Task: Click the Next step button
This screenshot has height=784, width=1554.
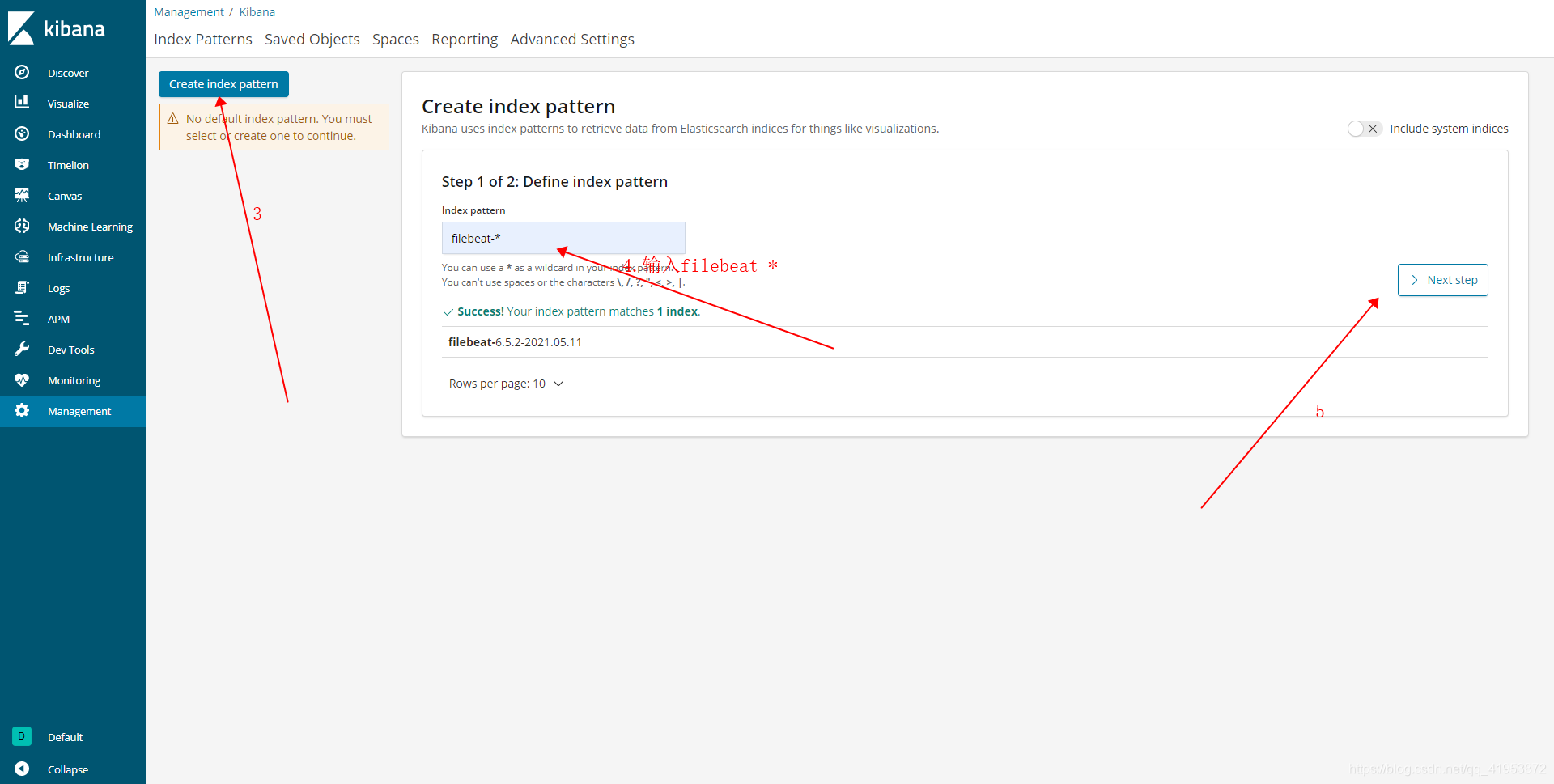Action: 1443,280
